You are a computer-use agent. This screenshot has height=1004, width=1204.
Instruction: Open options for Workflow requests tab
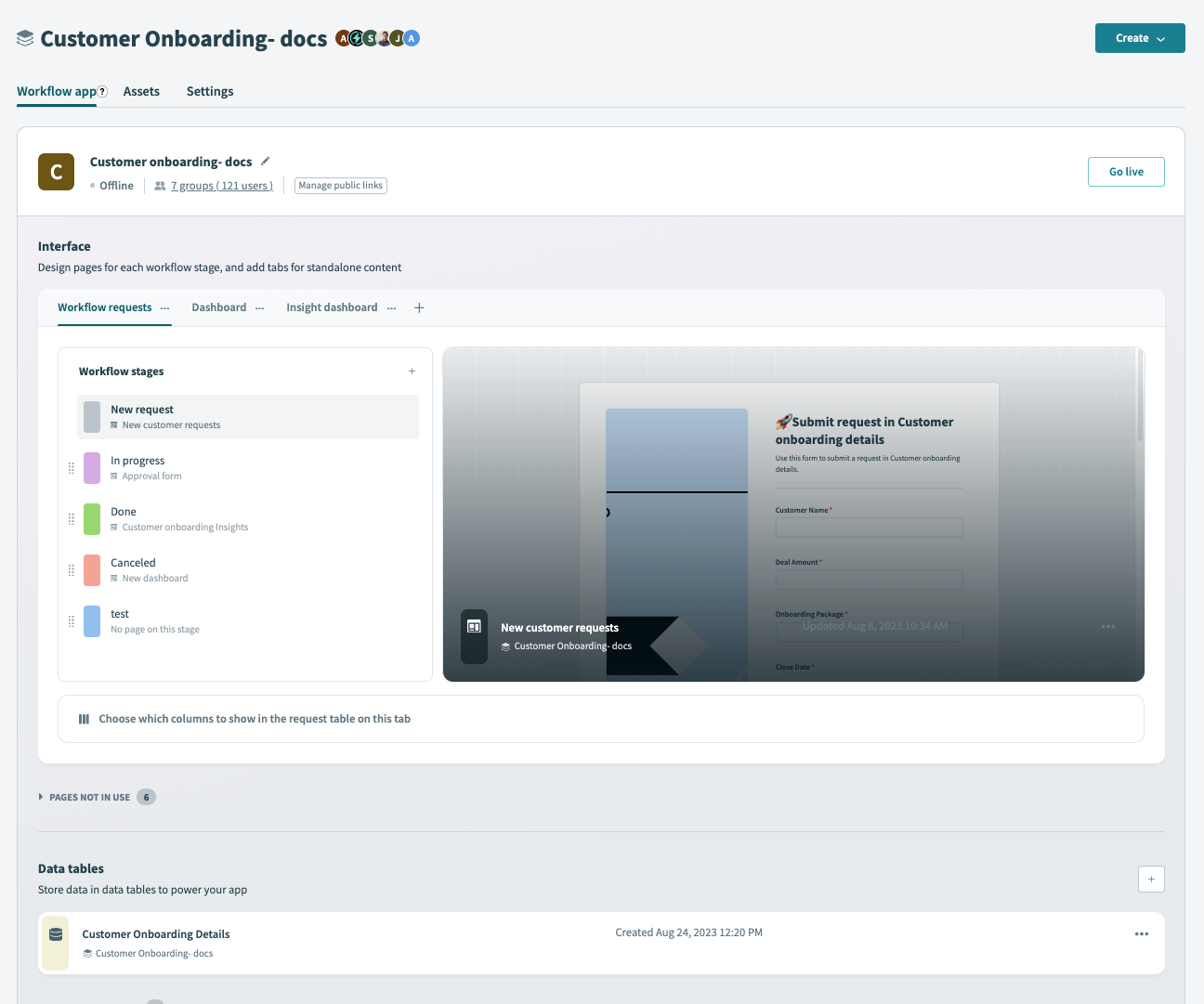pyautogui.click(x=165, y=307)
